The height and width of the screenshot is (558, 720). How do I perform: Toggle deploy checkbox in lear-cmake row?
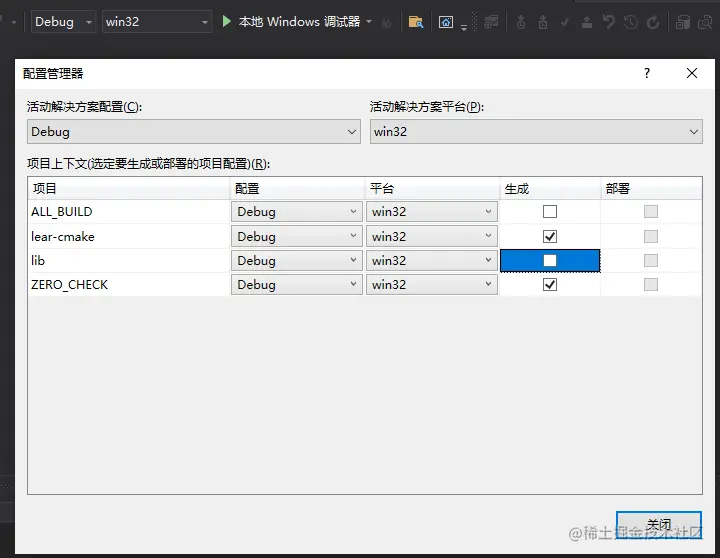click(x=651, y=236)
